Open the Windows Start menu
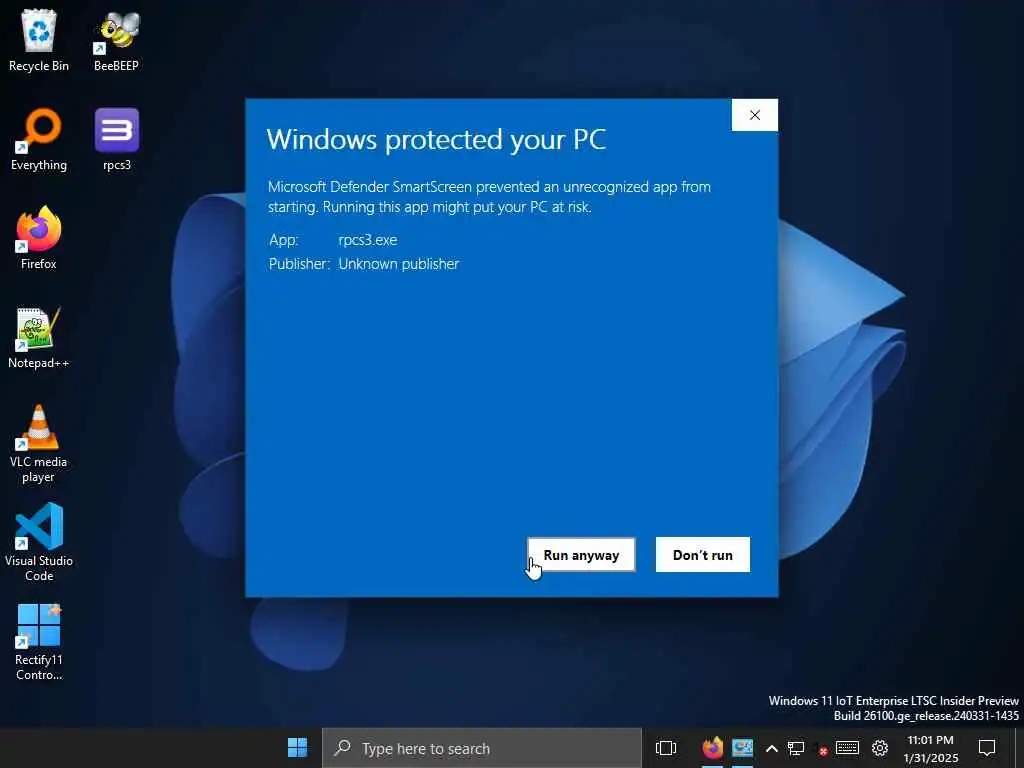1024x768 pixels. [297, 748]
